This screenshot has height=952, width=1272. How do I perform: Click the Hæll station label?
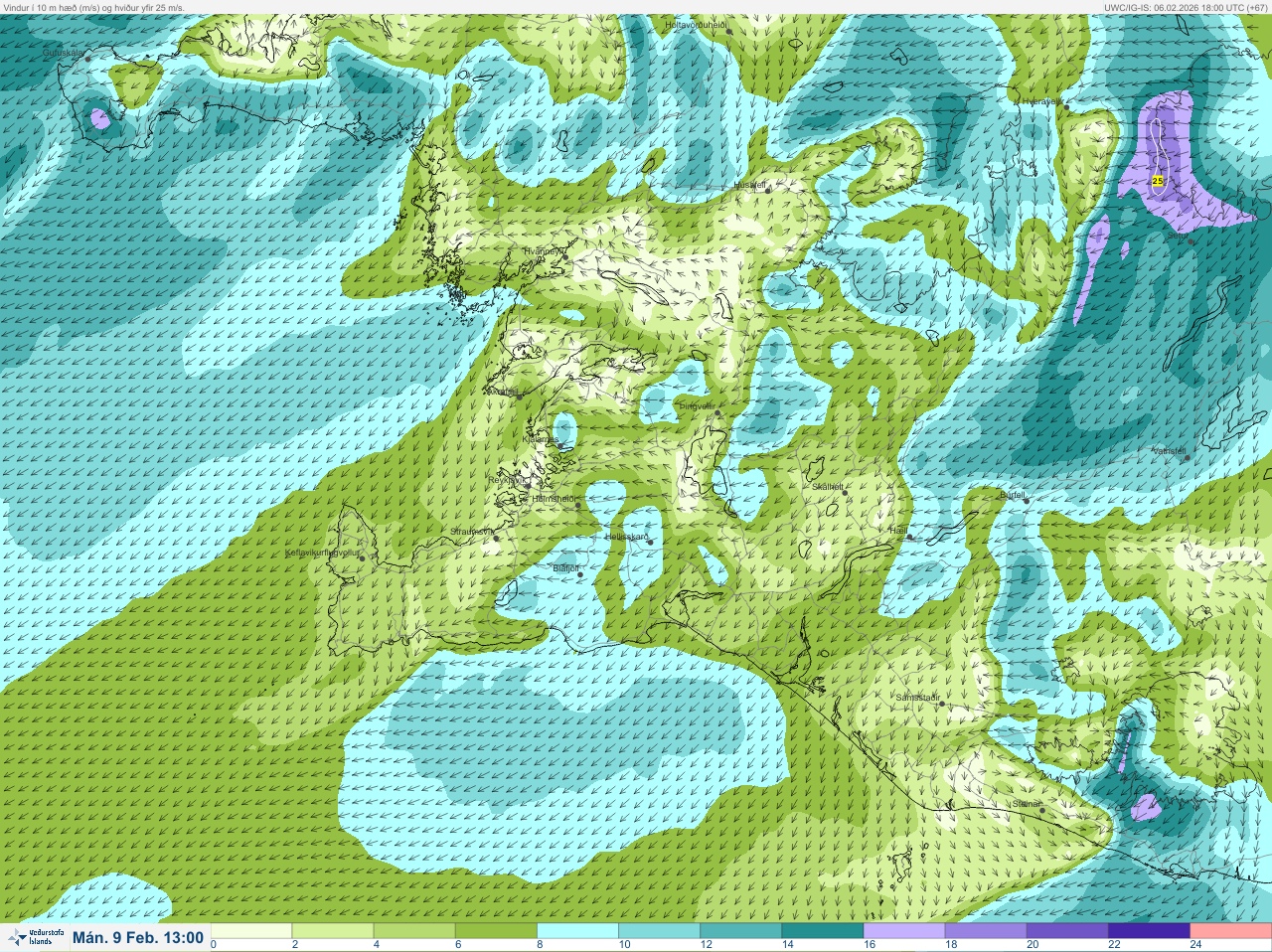[899, 532]
